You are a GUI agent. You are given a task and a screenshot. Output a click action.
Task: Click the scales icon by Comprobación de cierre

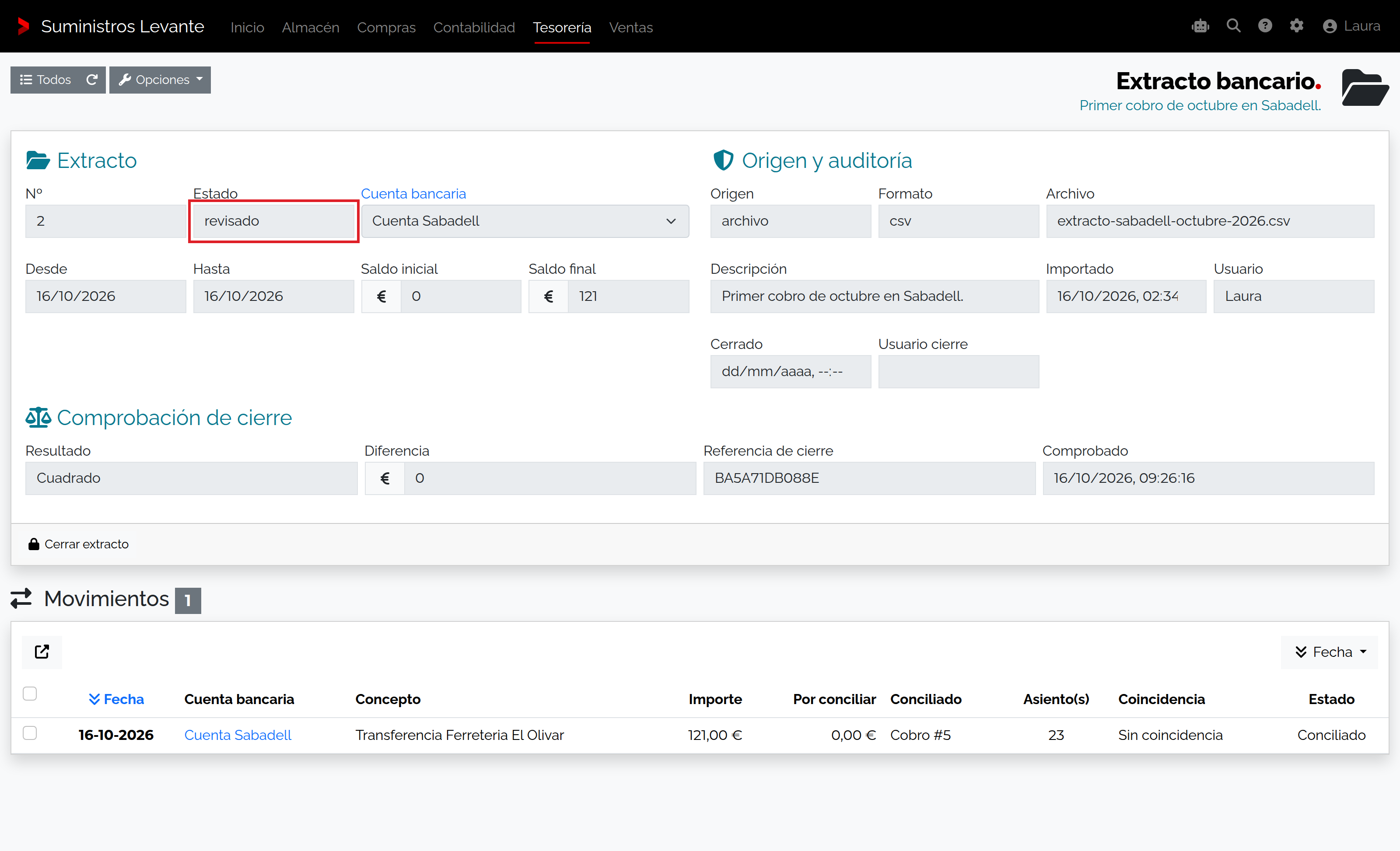(38, 418)
